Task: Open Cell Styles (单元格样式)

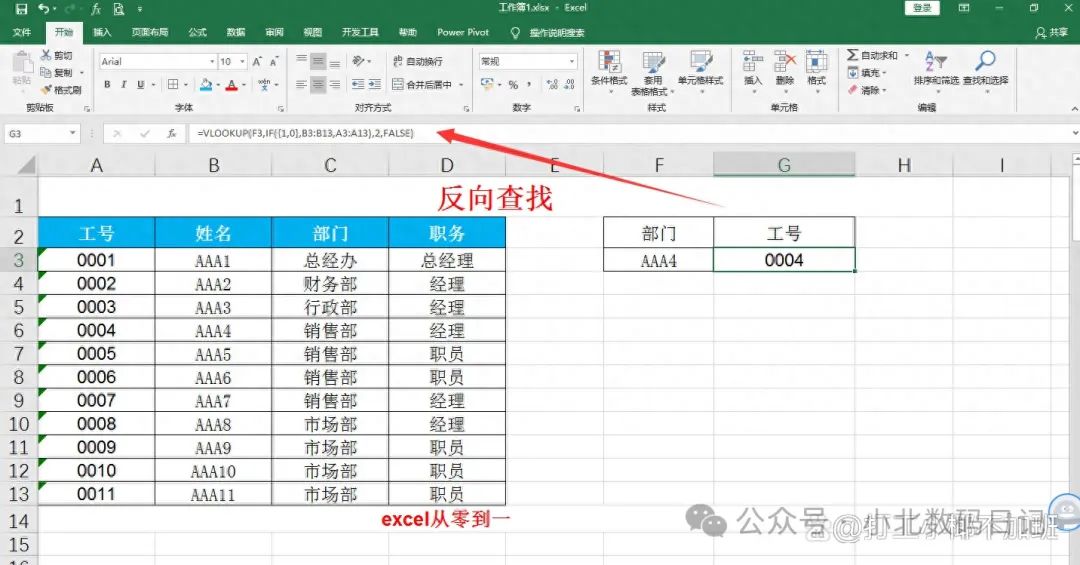Action: (x=700, y=69)
